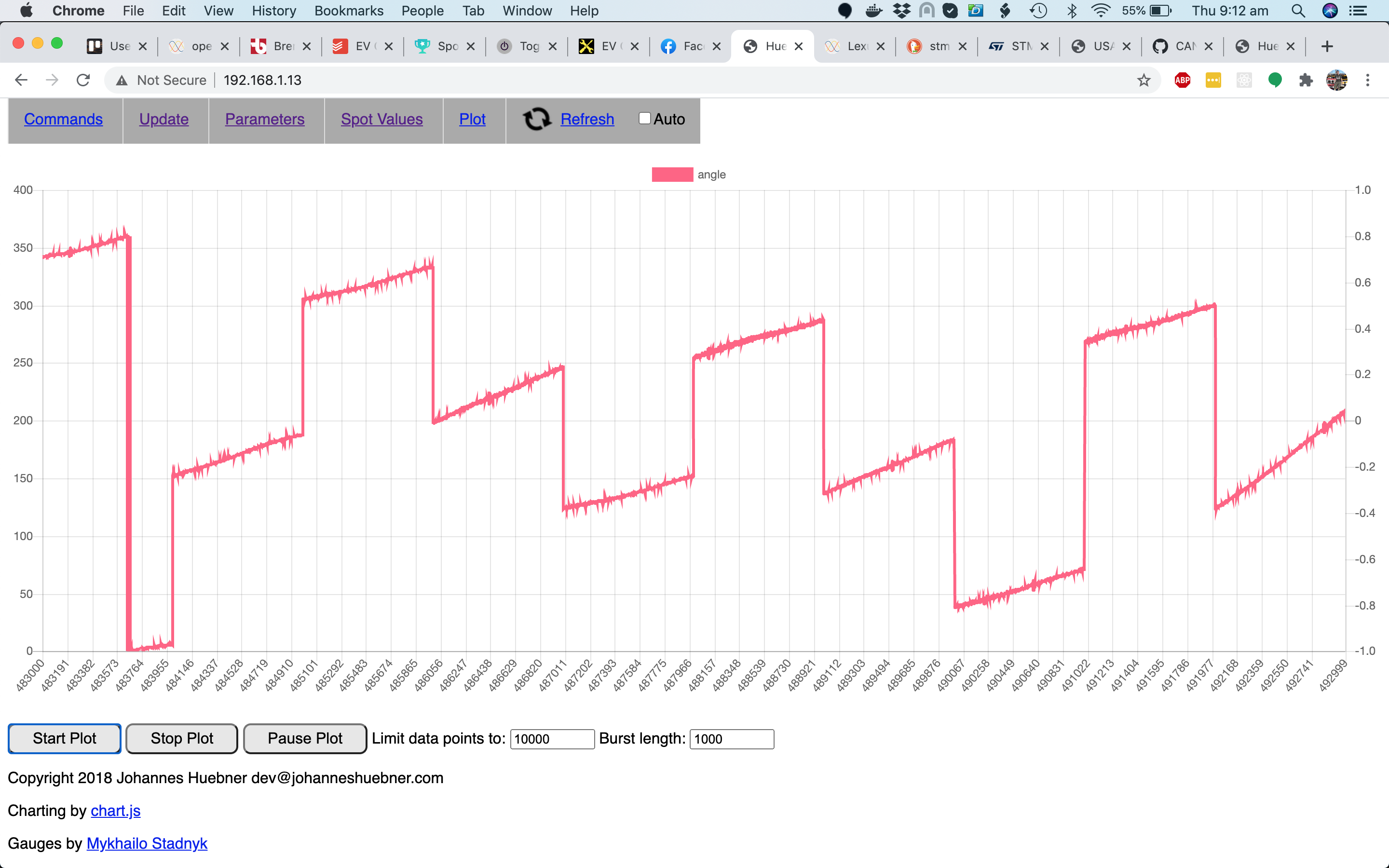Open the Bookmarks menu
The width and height of the screenshot is (1389, 868).
point(348,11)
